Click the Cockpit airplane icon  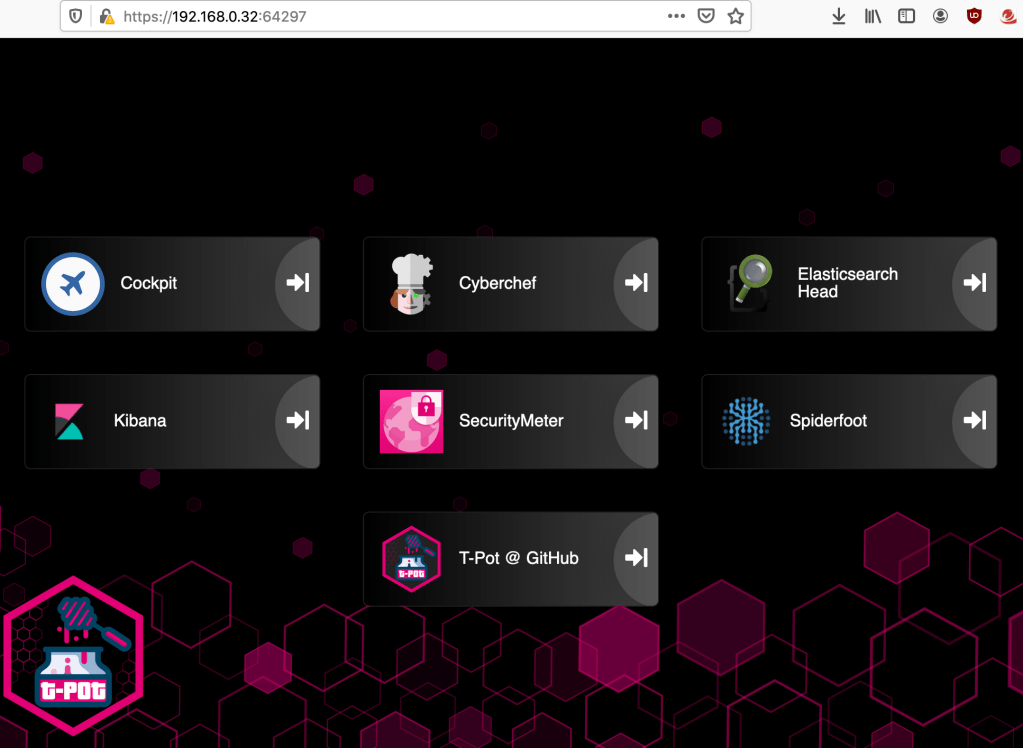(73, 284)
